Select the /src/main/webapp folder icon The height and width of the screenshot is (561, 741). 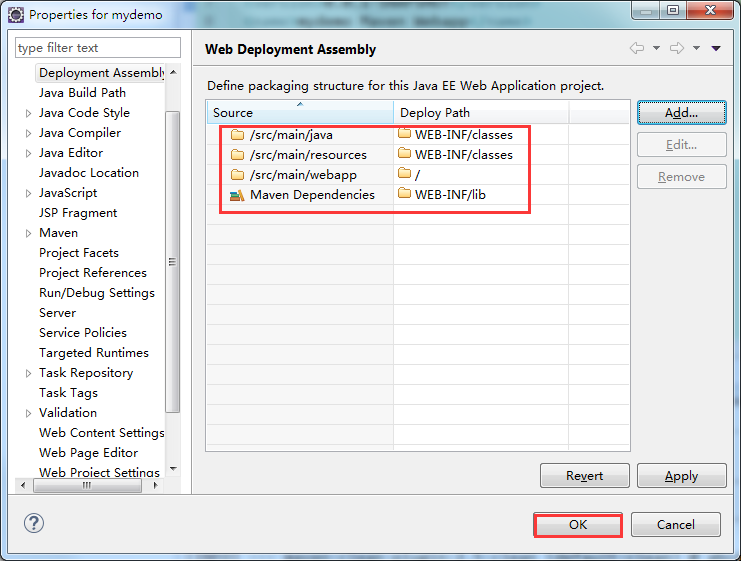[237, 175]
